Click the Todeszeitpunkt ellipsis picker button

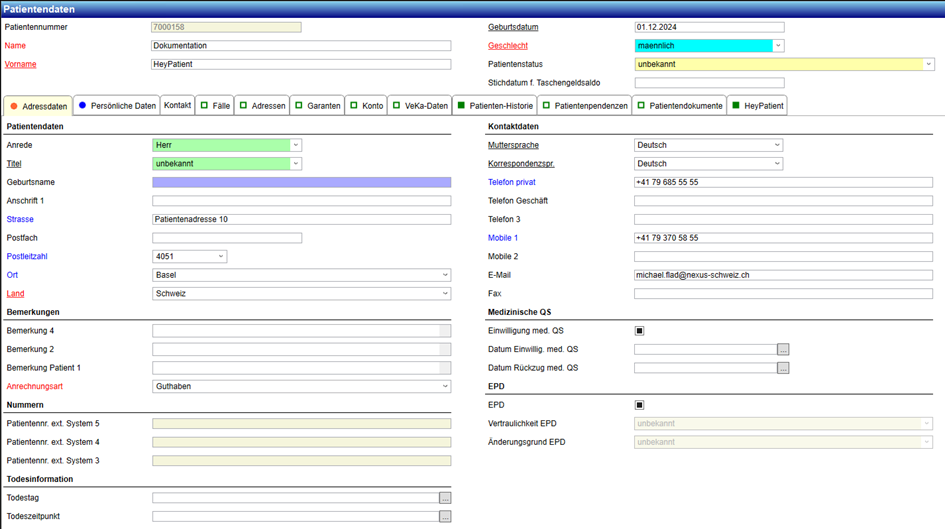pos(445,517)
